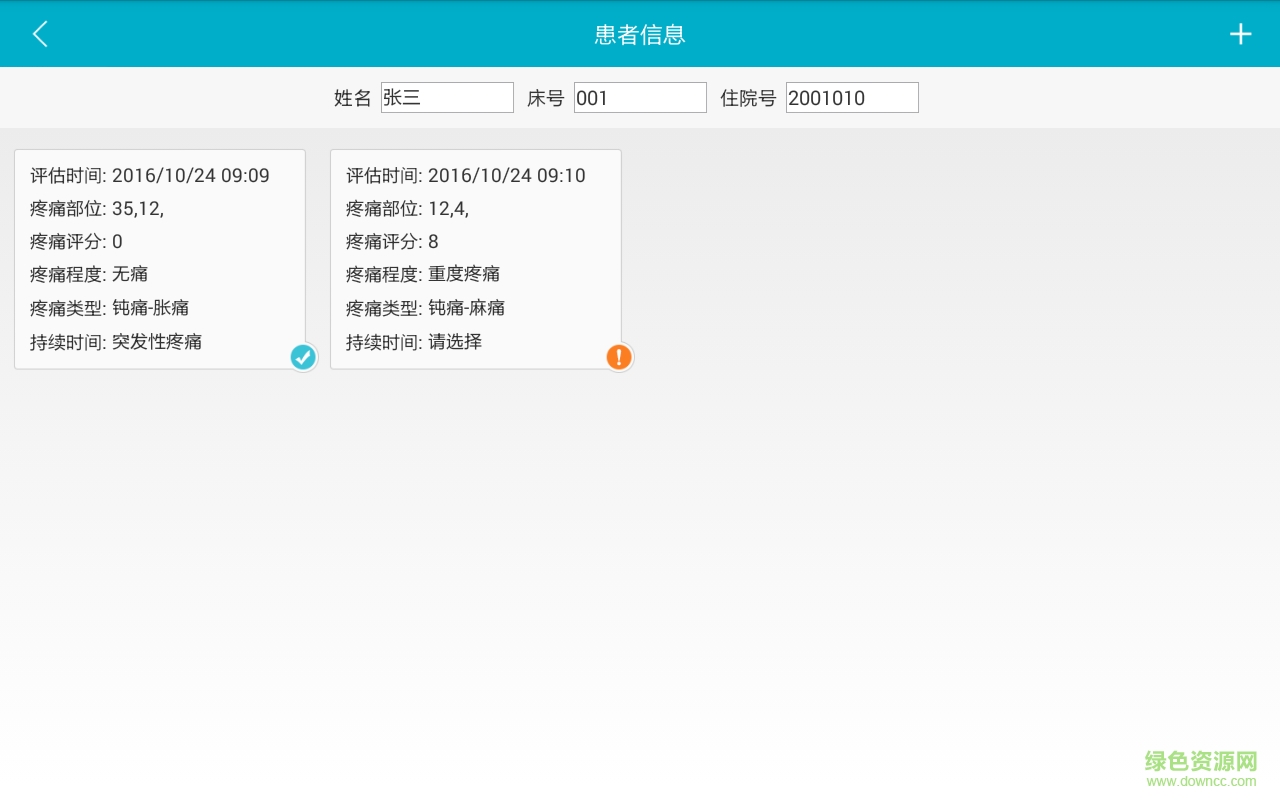Select the 评估时间 2016/10/24 09:10 line

466,176
